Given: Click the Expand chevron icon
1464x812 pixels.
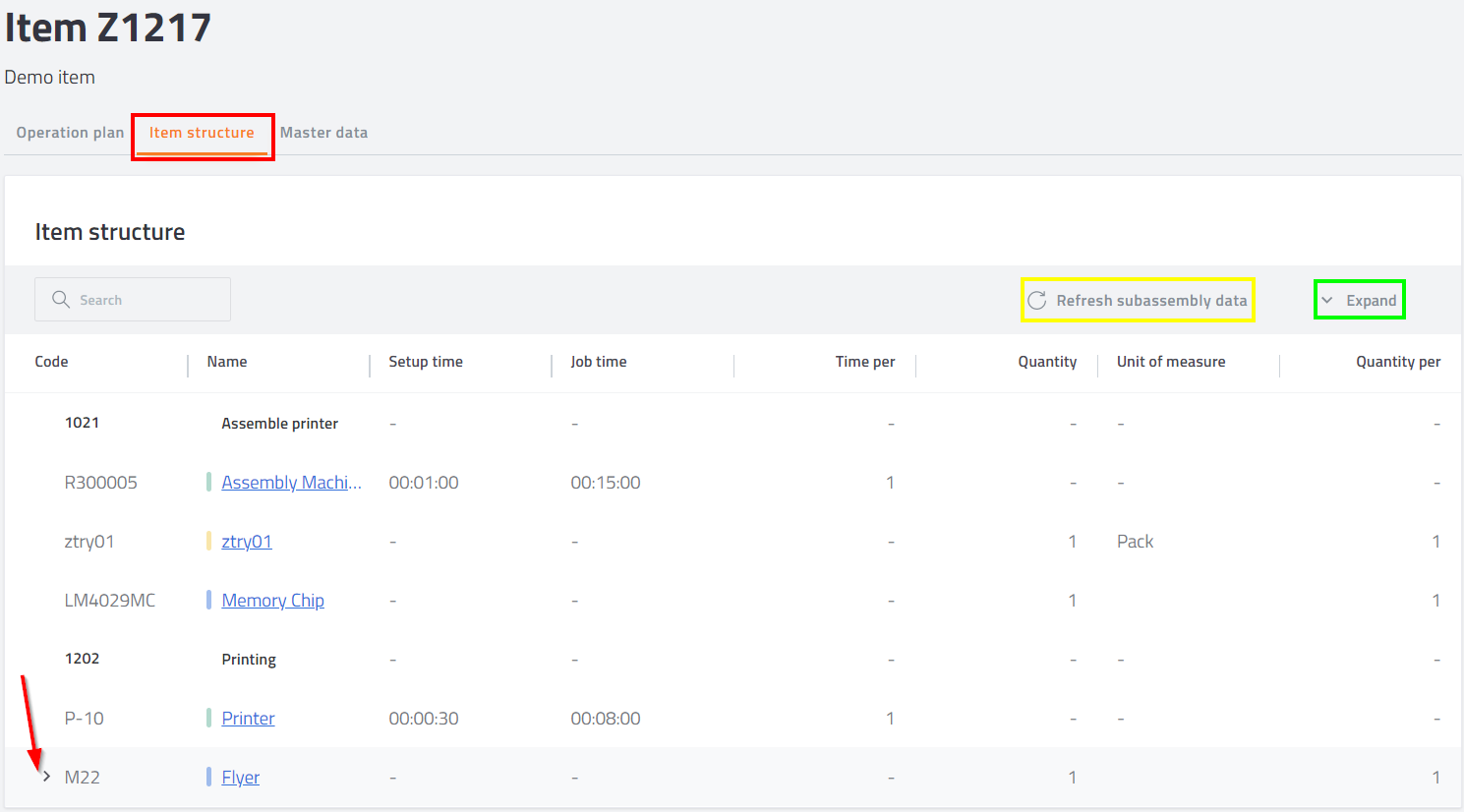Looking at the screenshot, I should [x=1327, y=300].
